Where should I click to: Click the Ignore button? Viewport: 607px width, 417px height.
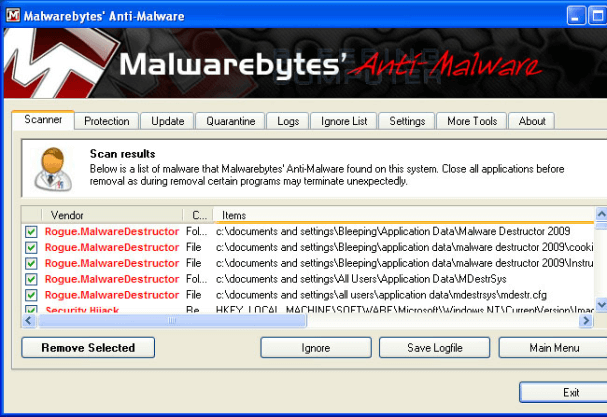pos(316,348)
